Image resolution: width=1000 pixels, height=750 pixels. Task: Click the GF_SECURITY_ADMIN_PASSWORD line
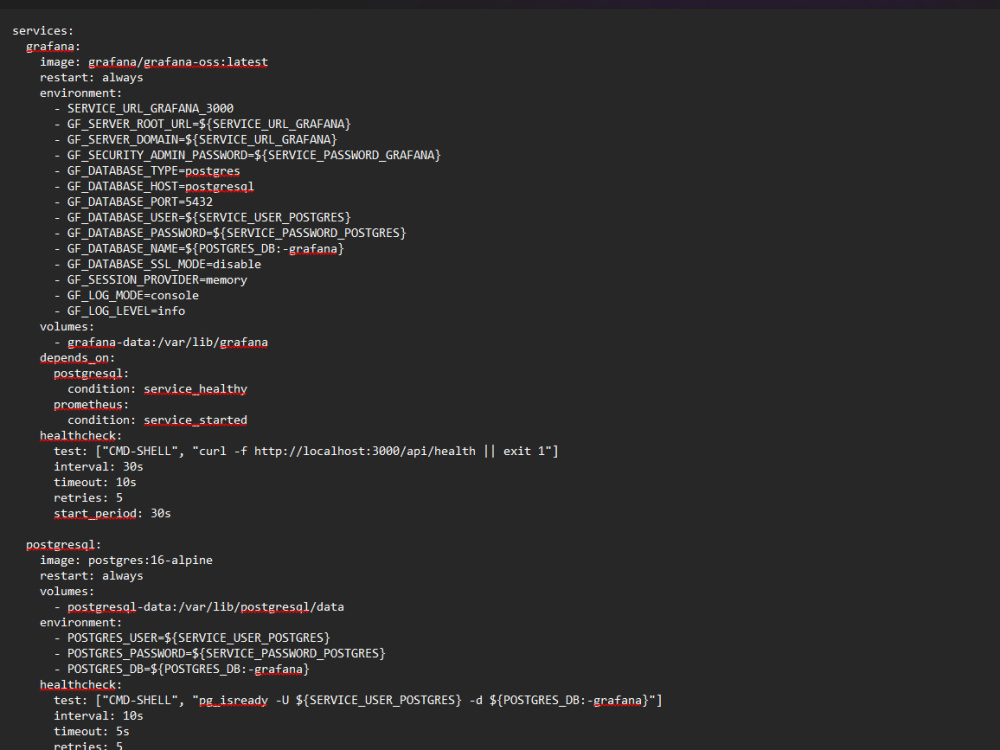(254, 155)
